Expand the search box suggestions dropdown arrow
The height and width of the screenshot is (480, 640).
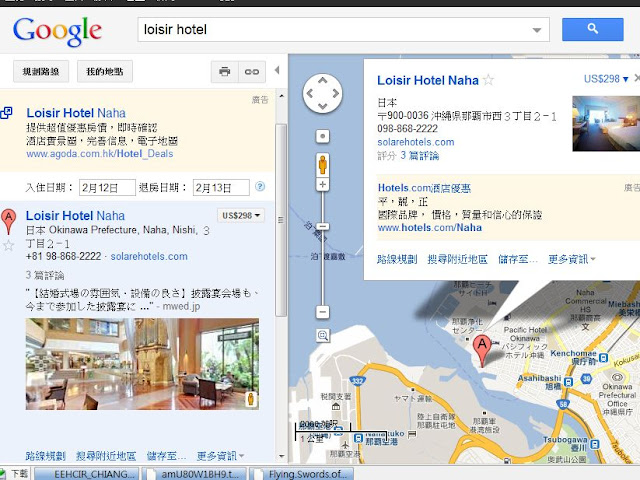tap(537, 30)
